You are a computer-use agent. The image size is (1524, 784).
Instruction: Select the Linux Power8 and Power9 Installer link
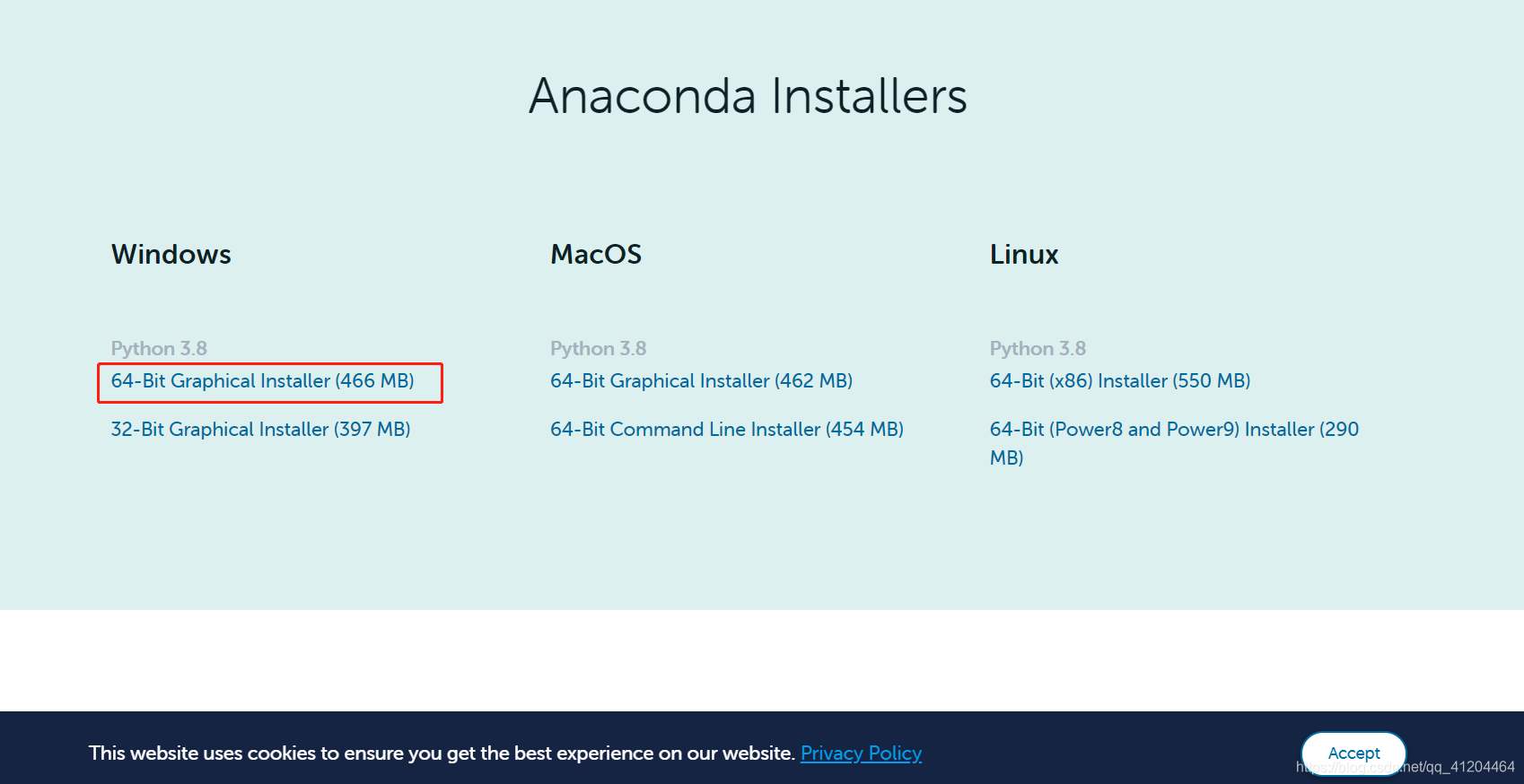[1173, 430]
